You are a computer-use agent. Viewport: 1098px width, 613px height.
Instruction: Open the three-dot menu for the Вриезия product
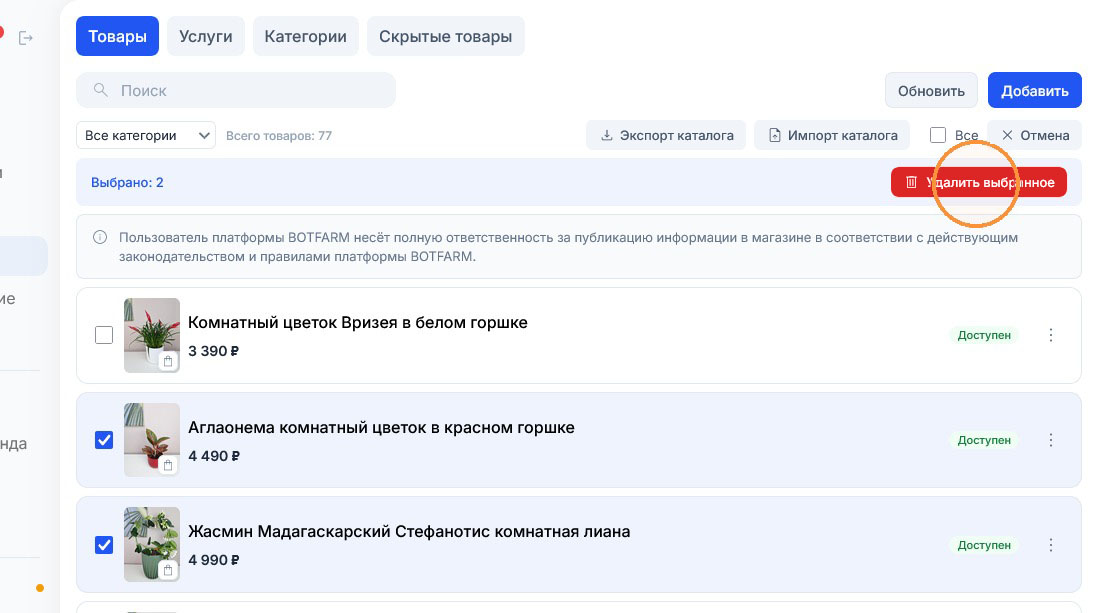tap(1050, 335)
